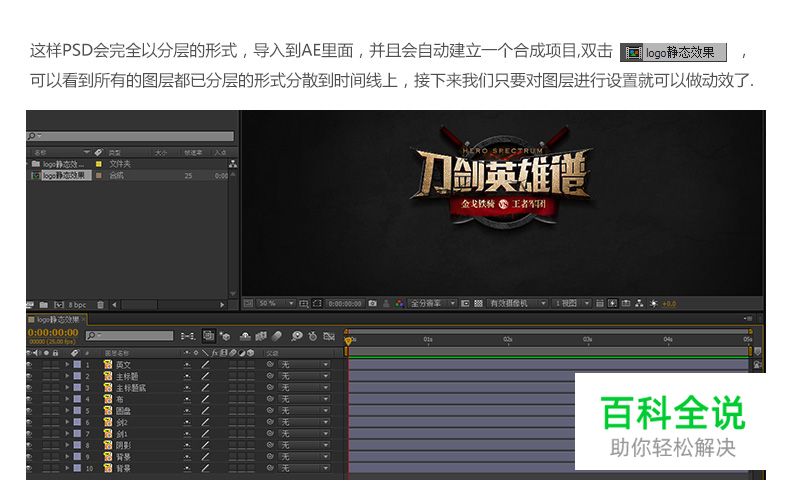Click the 英文 layer name in timeline
The height and width of the screenshot is (495, 800).
click(x=123, y=365)
